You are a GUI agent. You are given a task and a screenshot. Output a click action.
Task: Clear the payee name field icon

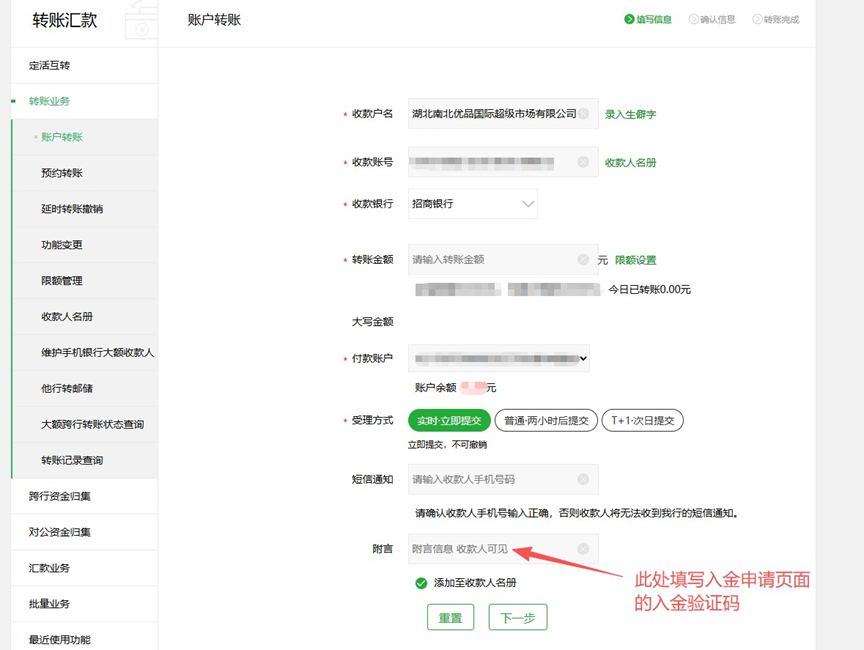(x=584, y=114)
